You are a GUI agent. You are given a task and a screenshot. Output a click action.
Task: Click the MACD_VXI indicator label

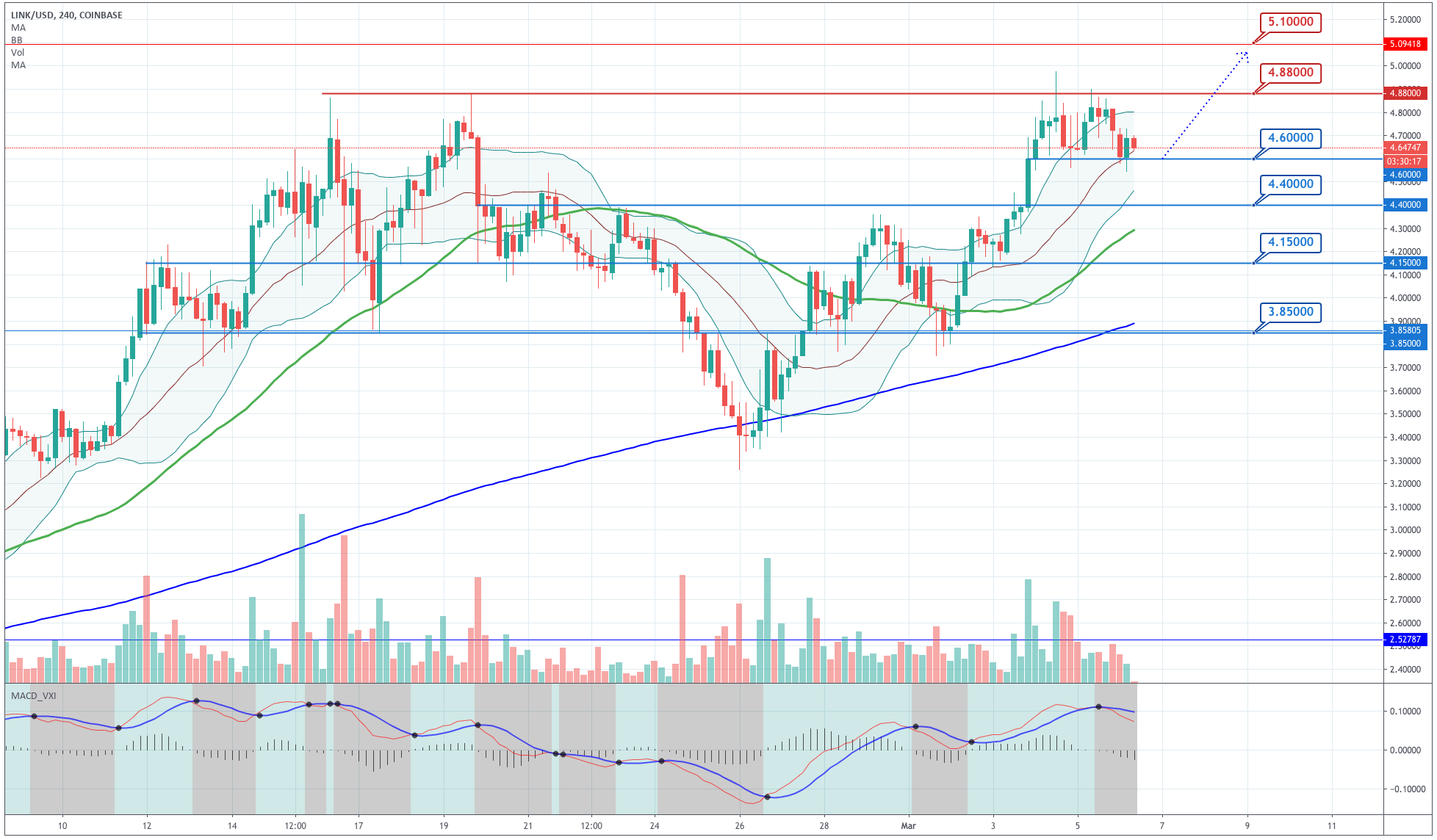point(34,695)
